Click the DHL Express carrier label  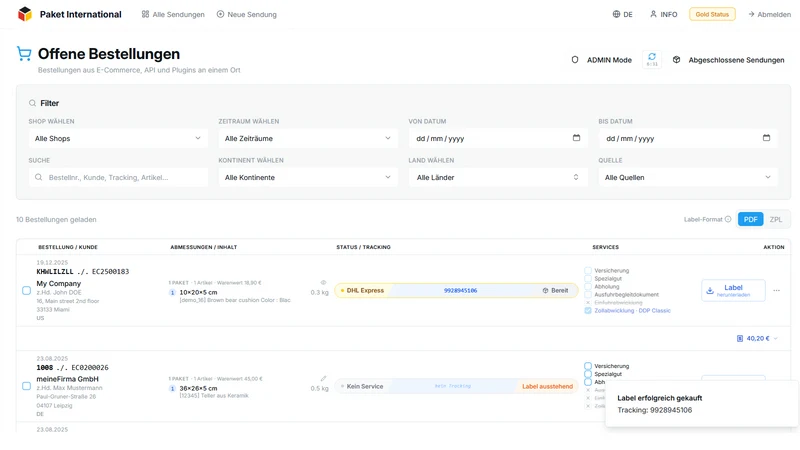tap(362, 290)
